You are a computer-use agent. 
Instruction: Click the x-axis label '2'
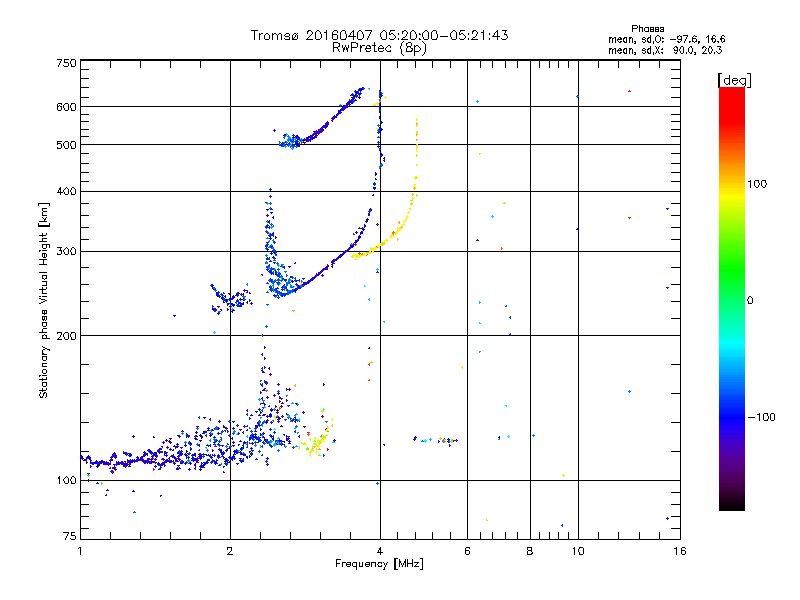pos(230,551)
